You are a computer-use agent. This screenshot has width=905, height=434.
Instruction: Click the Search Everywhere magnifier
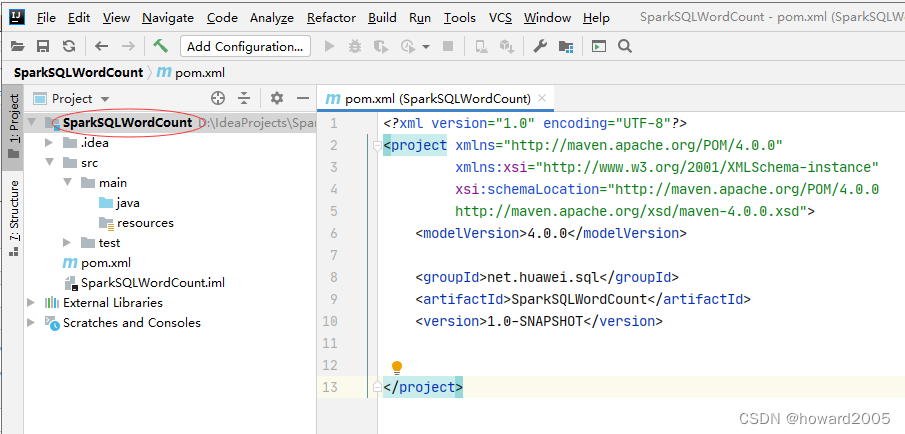point(624,46)
